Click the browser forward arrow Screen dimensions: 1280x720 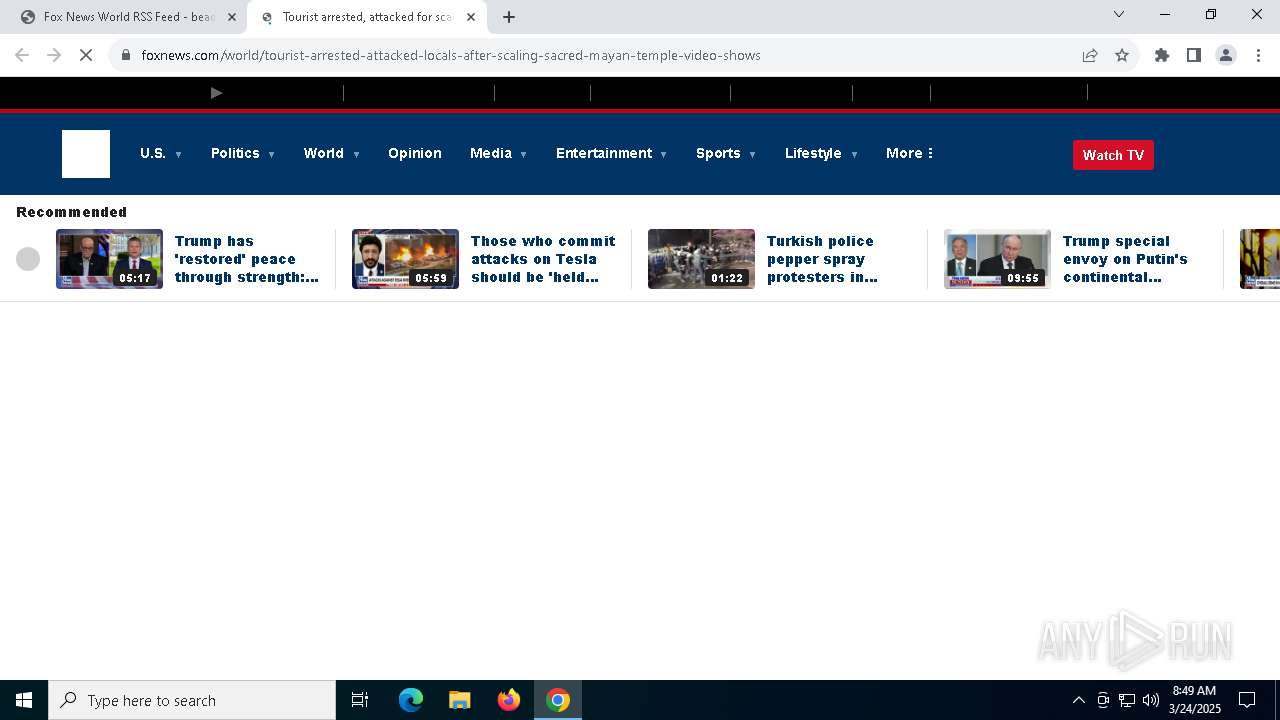(x=54, y=55)
